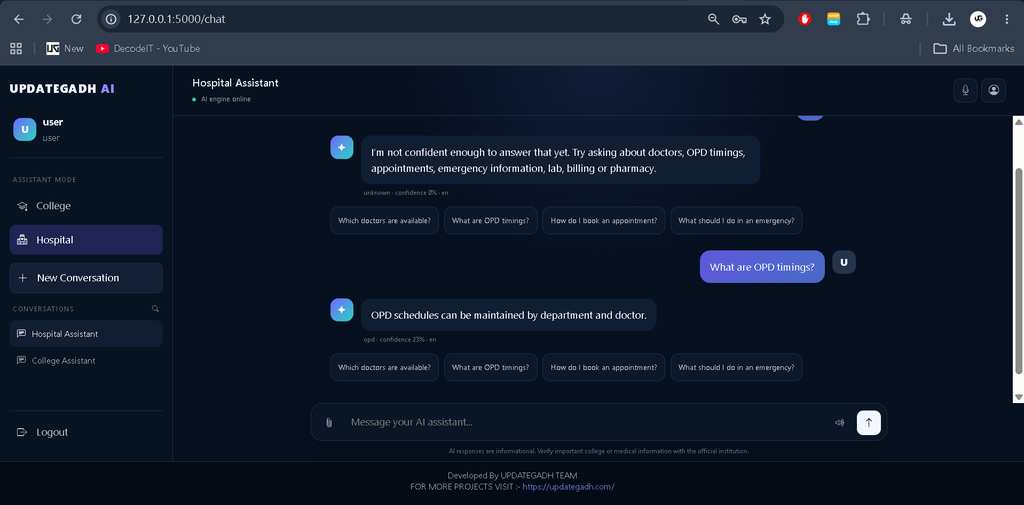Viewport: 1024px width, 505px height.
Task: Click the lower 'Which doctors are available?' suggestion
Action: [384, 367]
